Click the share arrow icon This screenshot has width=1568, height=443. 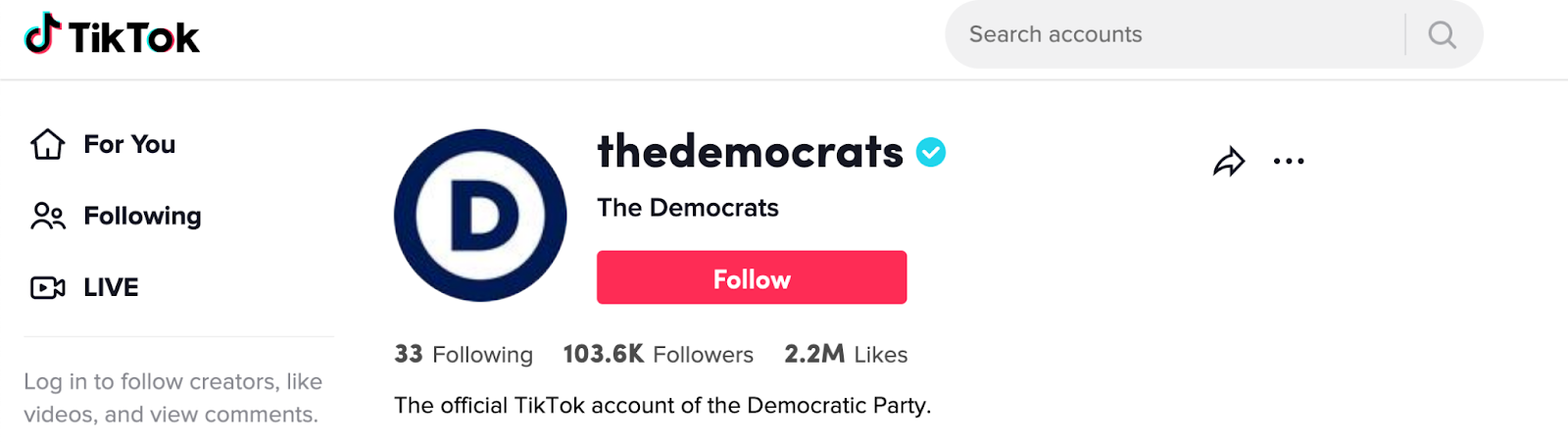tap(1228, 162)
